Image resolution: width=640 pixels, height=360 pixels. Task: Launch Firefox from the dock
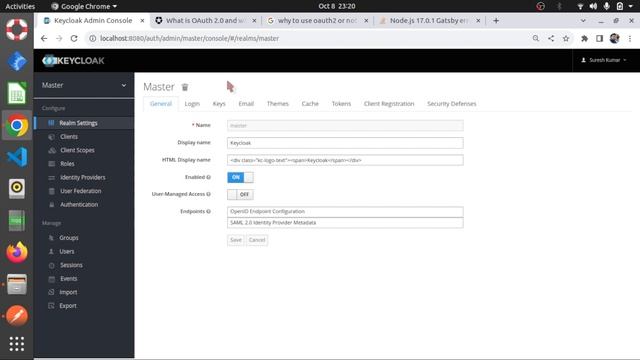[17, 252]
